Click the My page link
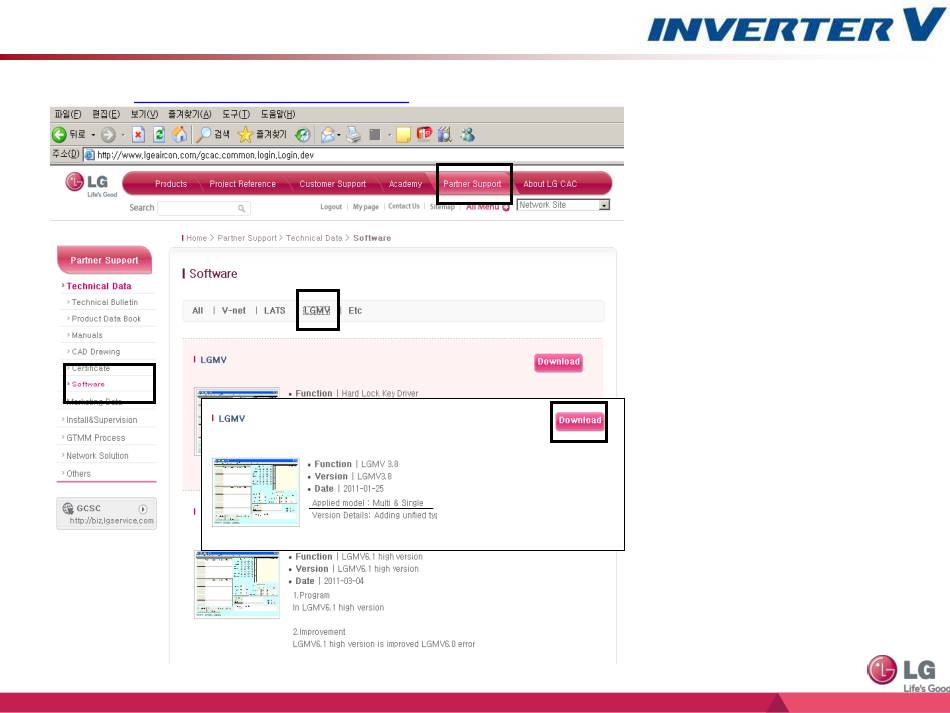950x713 pixels. [366, 207]
